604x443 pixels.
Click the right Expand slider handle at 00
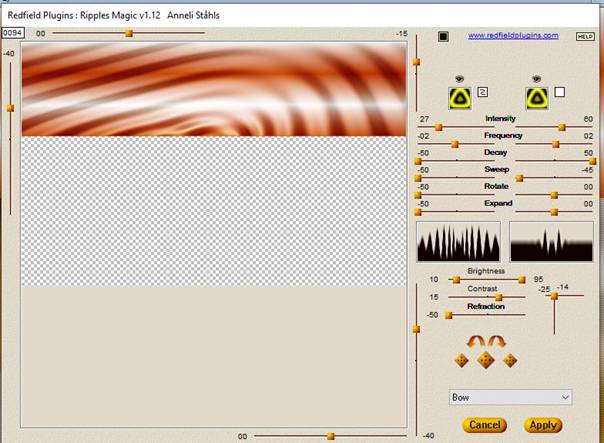[x=554, y=212]
